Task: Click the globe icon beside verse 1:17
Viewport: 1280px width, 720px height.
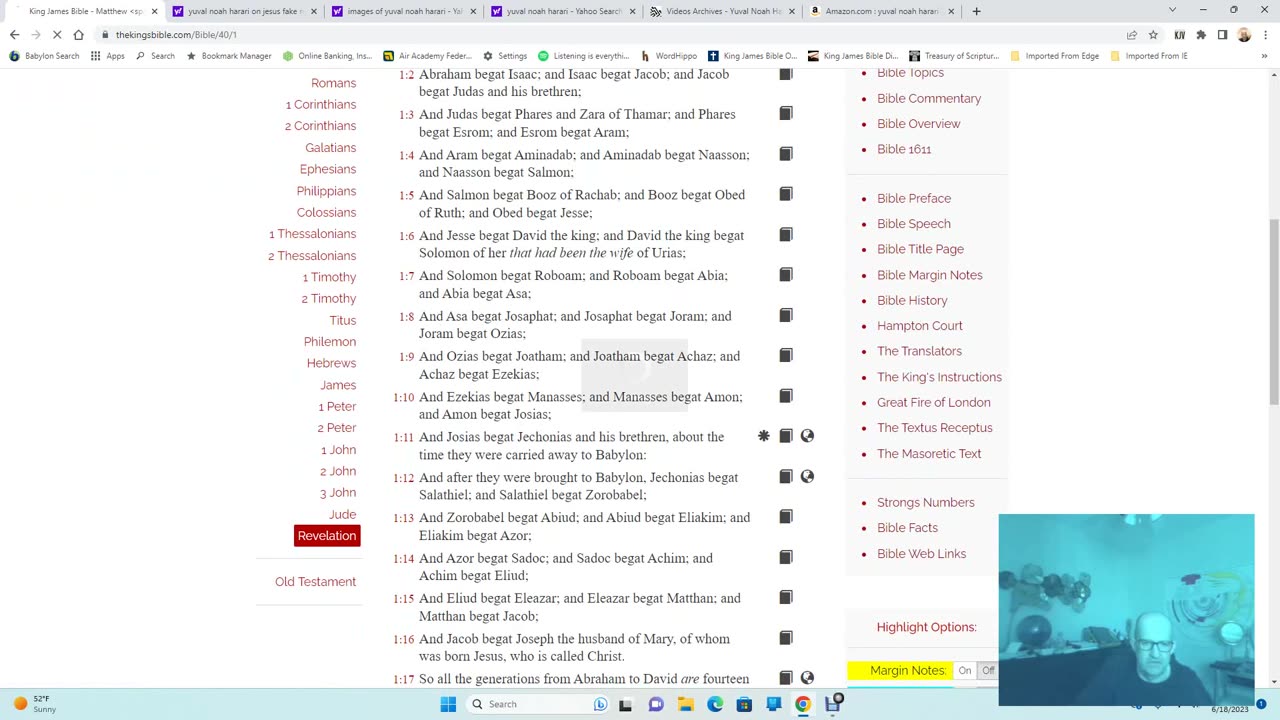Action: tap(807, 678)
